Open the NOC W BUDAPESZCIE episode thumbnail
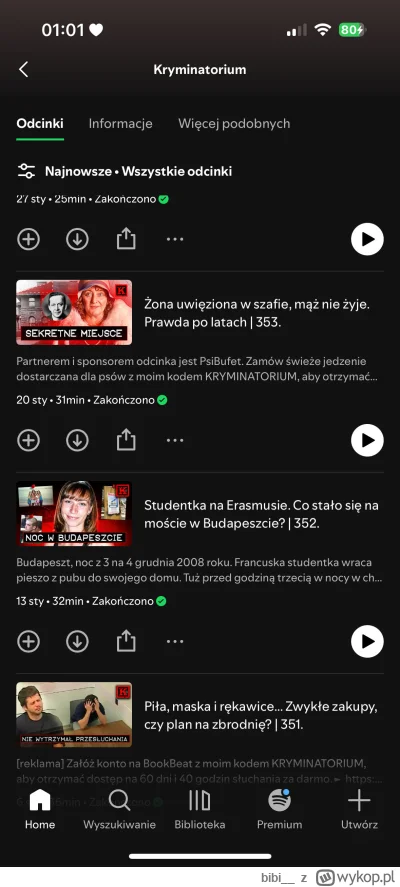 [x=74, y=514]
